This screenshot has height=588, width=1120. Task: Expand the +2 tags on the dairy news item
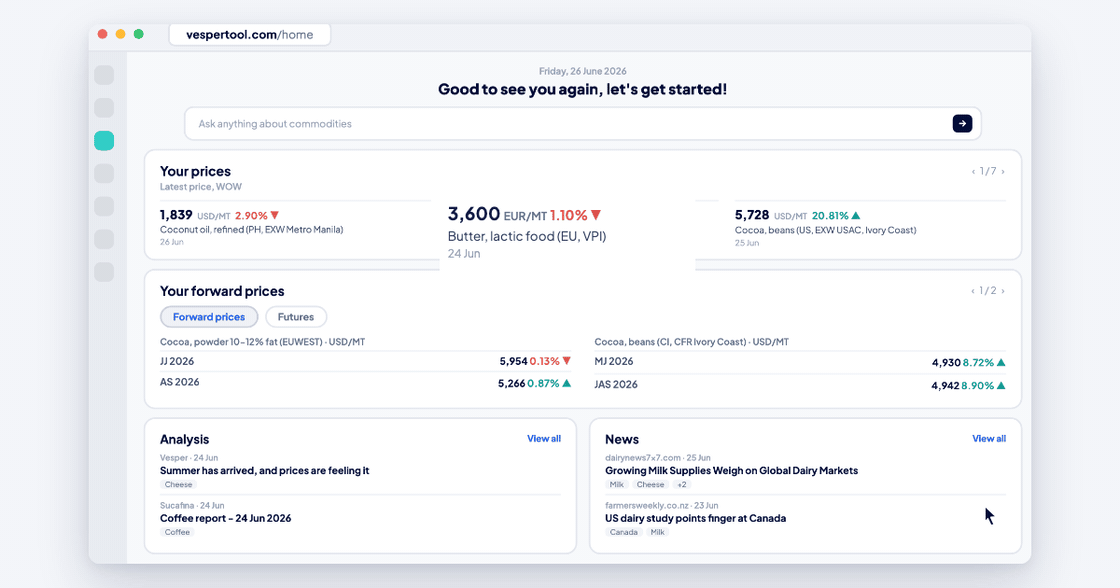click(682, 484)
